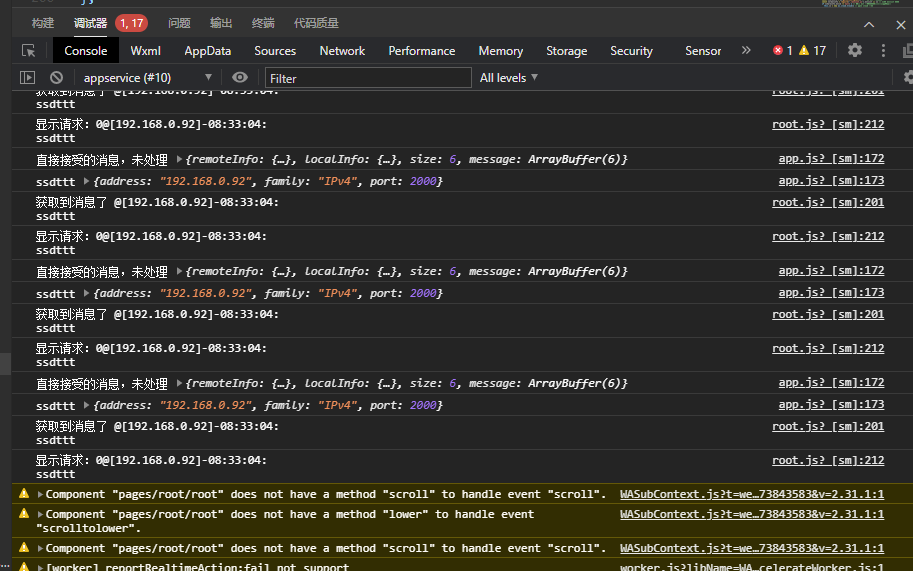Image resolution: width=913 pixels, height=571 pixels.
Task: Switch to the 终端 tab
Action: (263, 23)
